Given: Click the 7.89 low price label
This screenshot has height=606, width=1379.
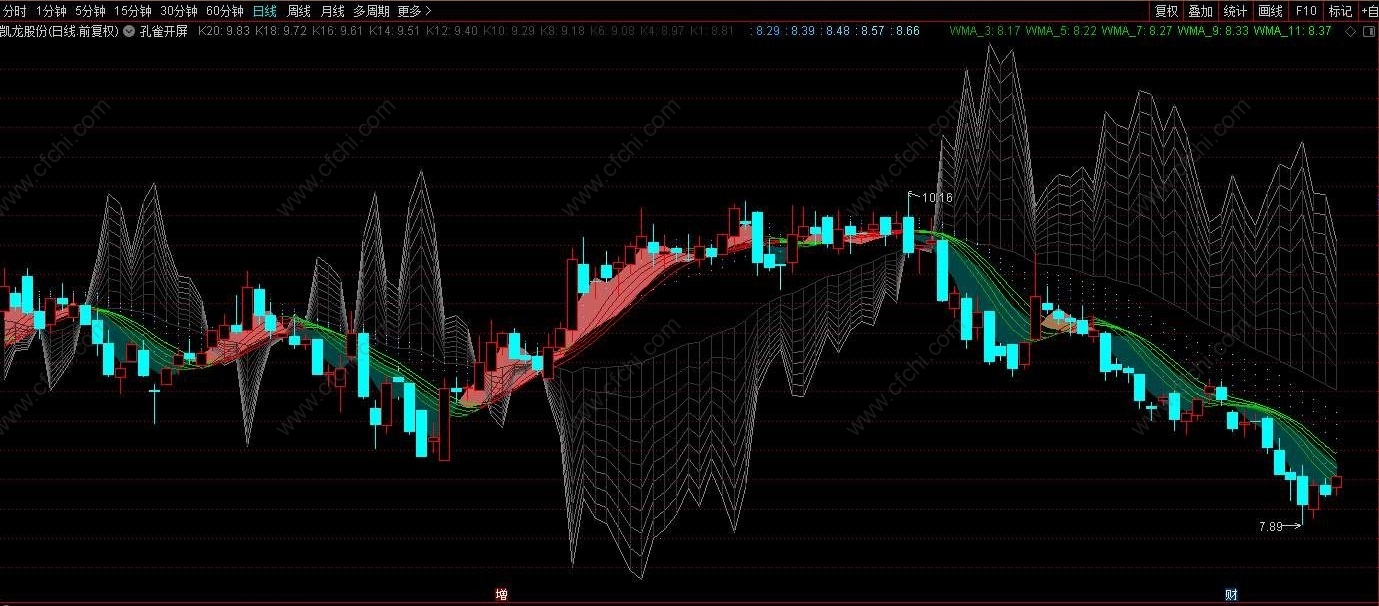Looking at the screenshot, I should [1271, 525].
